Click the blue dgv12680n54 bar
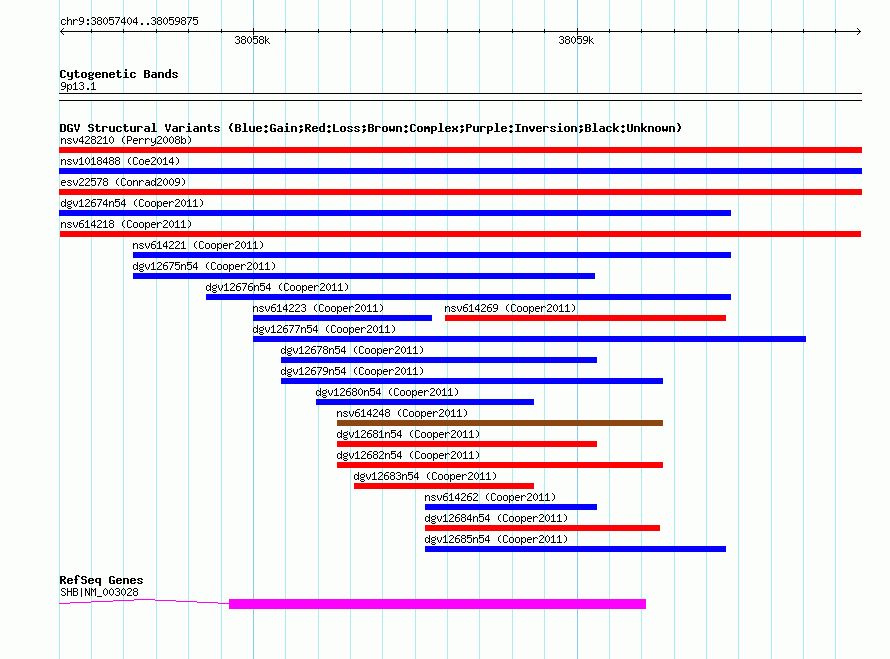The image size is (890, 659). click(x=425, y=402)
